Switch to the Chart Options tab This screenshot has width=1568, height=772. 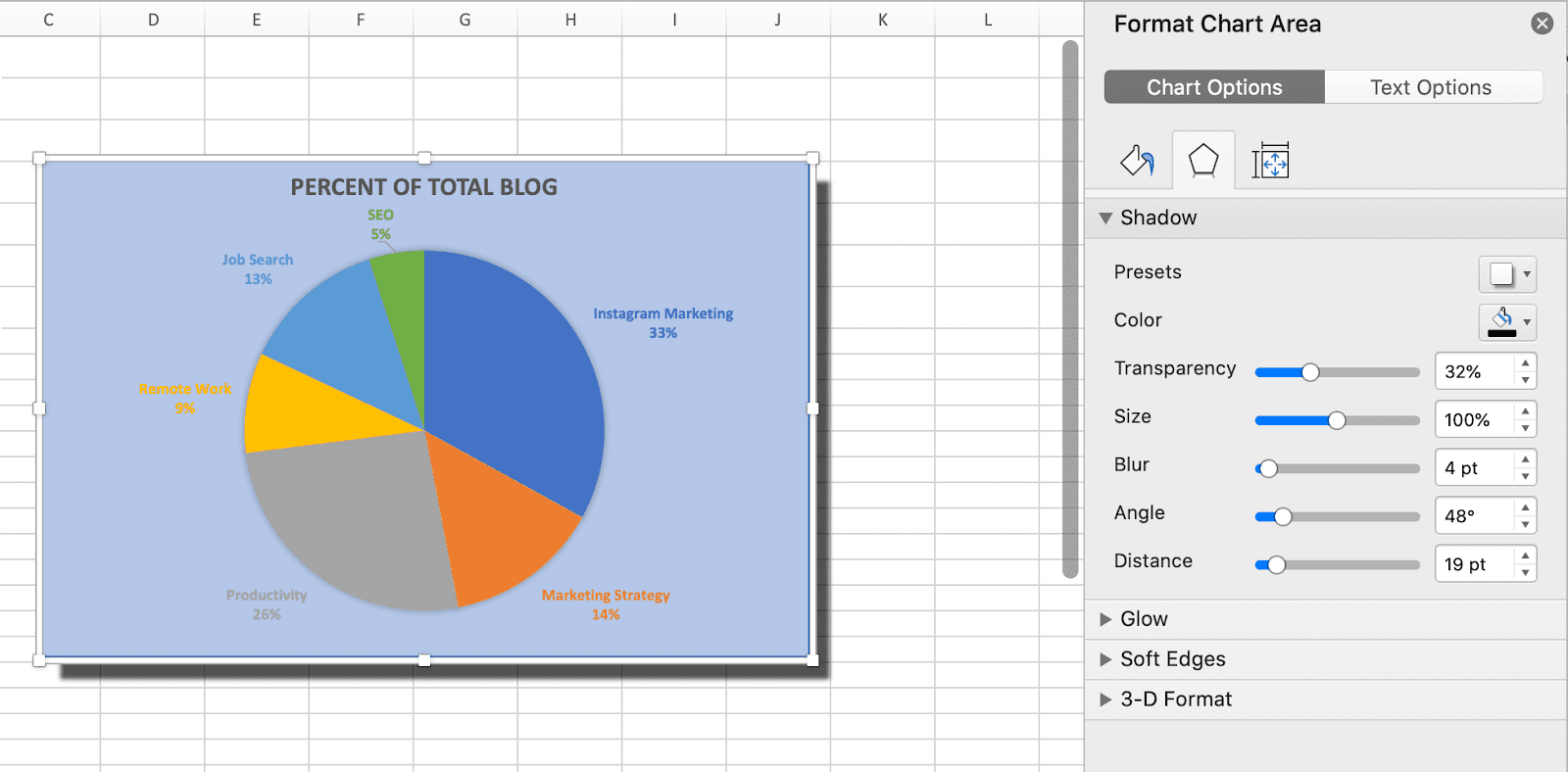[x=1214, y=87]
